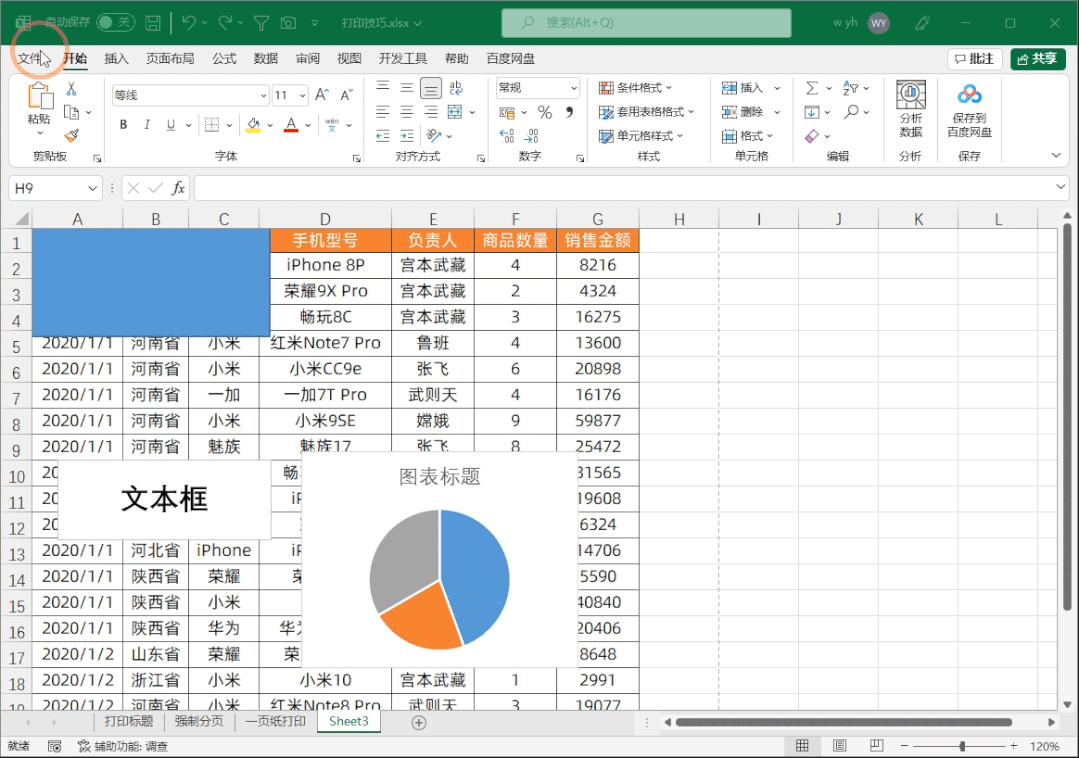Switch to the Data ribbon tab
This screenshot has height=758, width=1079.
(266, 58)
